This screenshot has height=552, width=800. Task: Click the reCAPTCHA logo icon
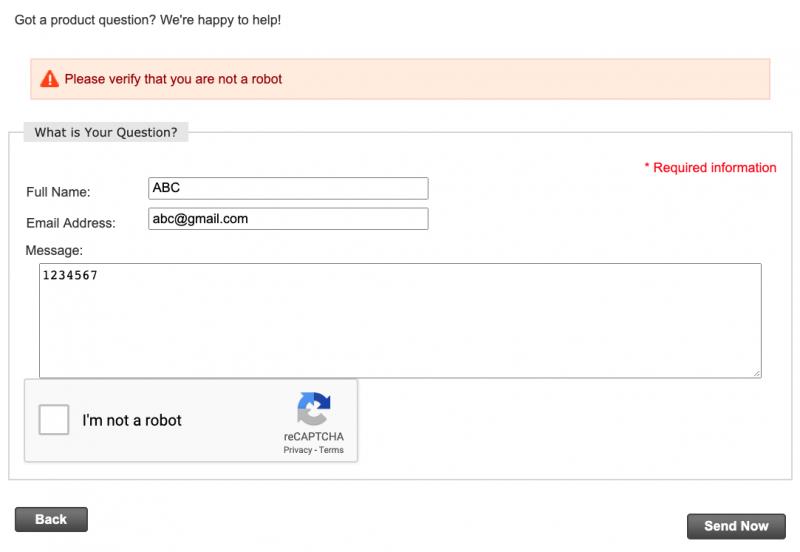click(x=314, y=409)
